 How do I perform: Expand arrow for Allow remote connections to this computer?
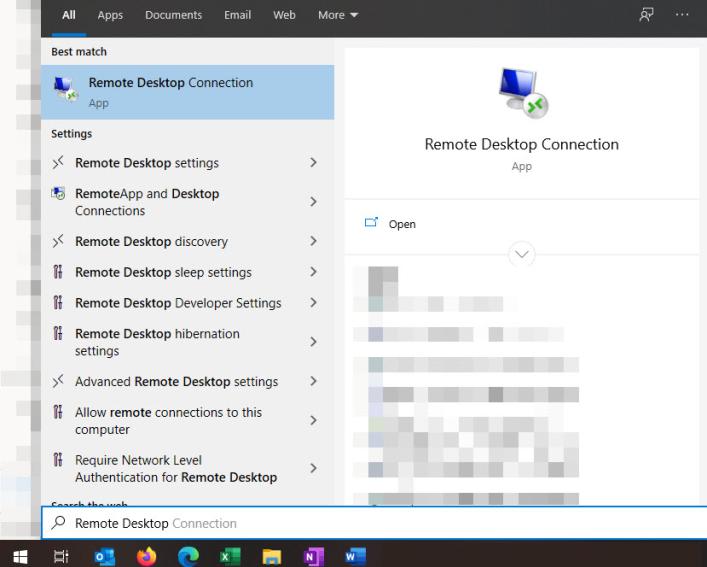pos(313,421)
